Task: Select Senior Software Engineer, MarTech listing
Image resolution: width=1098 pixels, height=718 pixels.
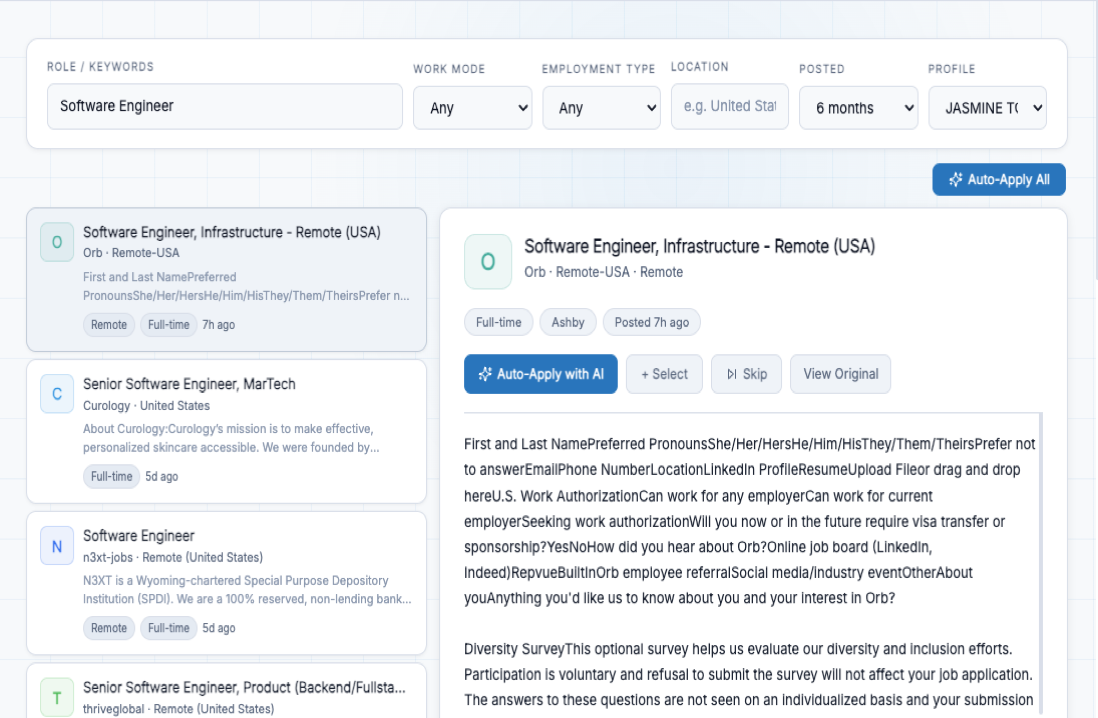Action: 226,431
